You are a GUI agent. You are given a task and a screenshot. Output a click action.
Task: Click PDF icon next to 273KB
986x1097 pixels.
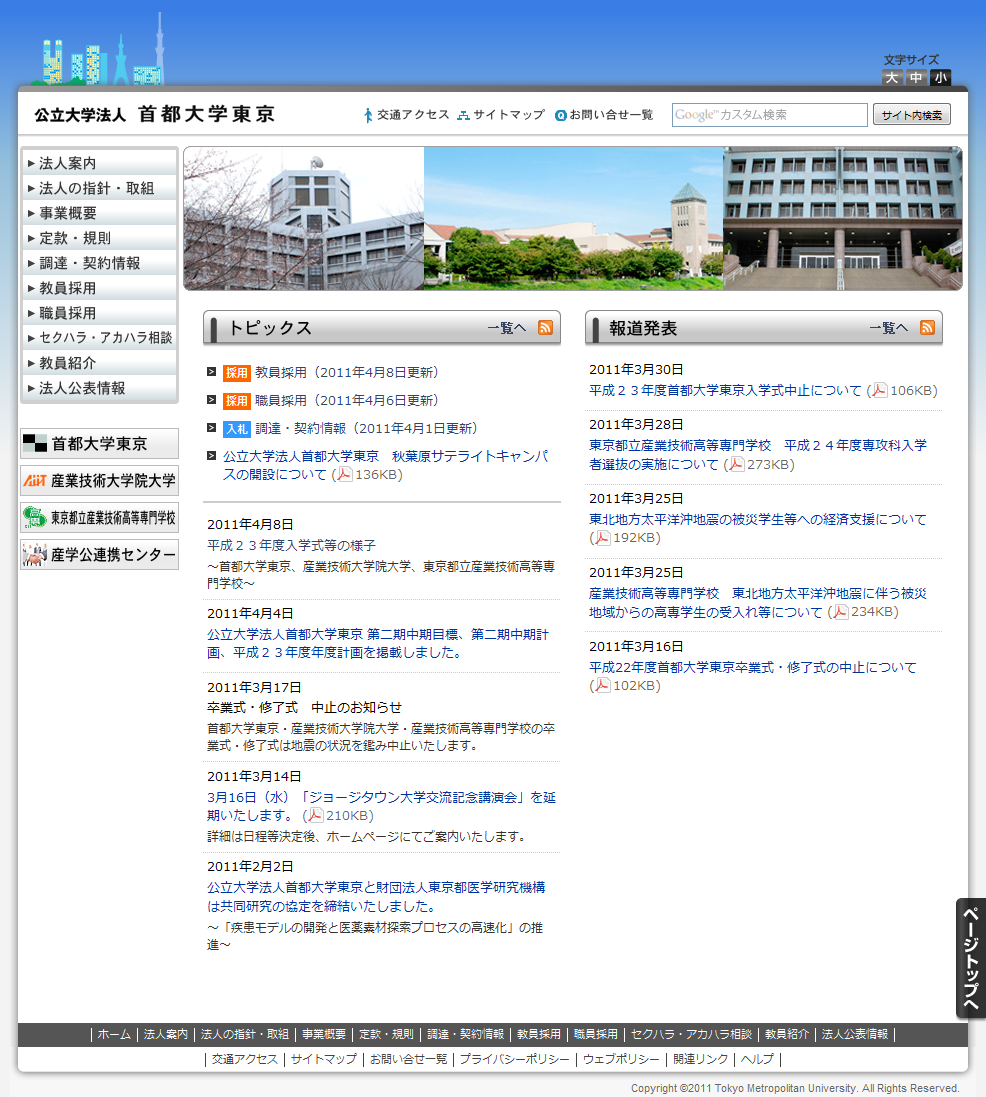pyautogui.click(x=735, y=464)
